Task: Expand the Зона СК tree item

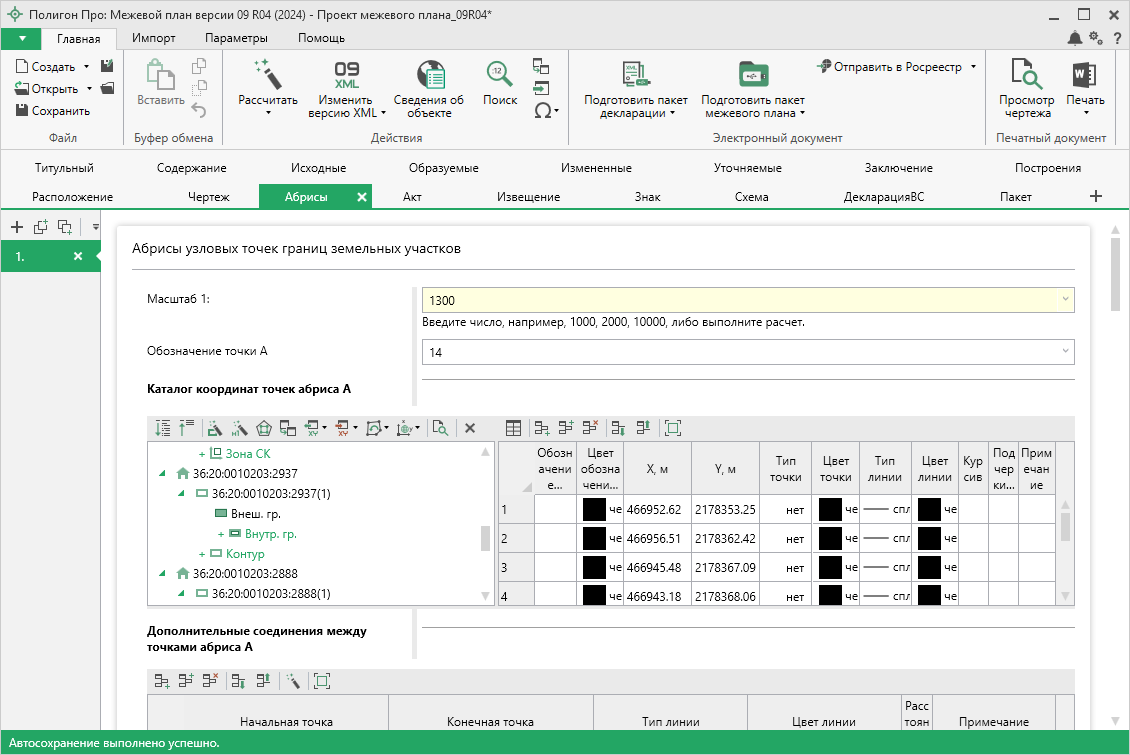Action: [201, 454]
